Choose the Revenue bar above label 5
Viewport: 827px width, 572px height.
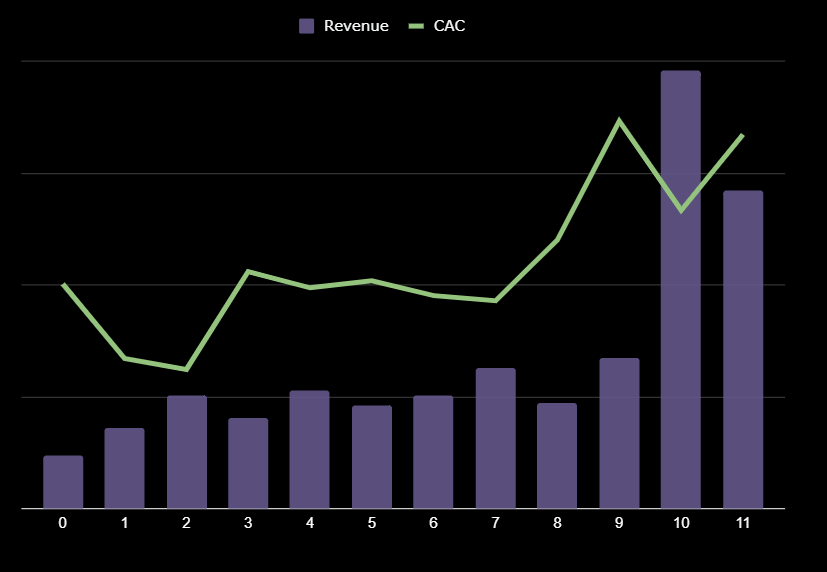372,457
